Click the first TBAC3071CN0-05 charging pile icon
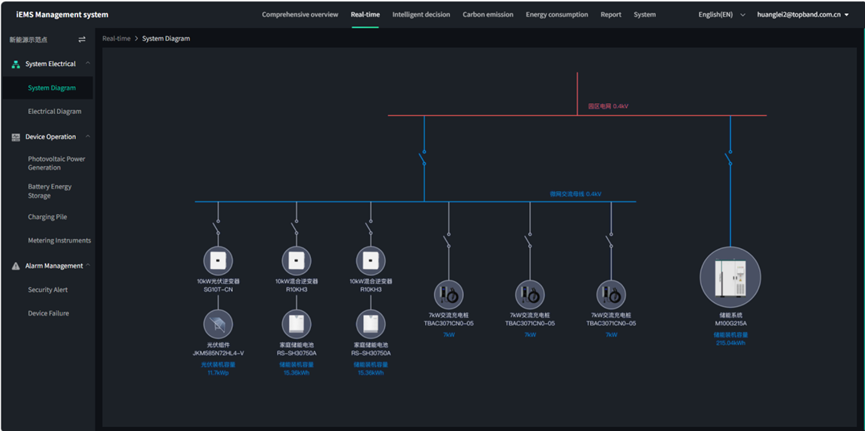 point(448,295)
